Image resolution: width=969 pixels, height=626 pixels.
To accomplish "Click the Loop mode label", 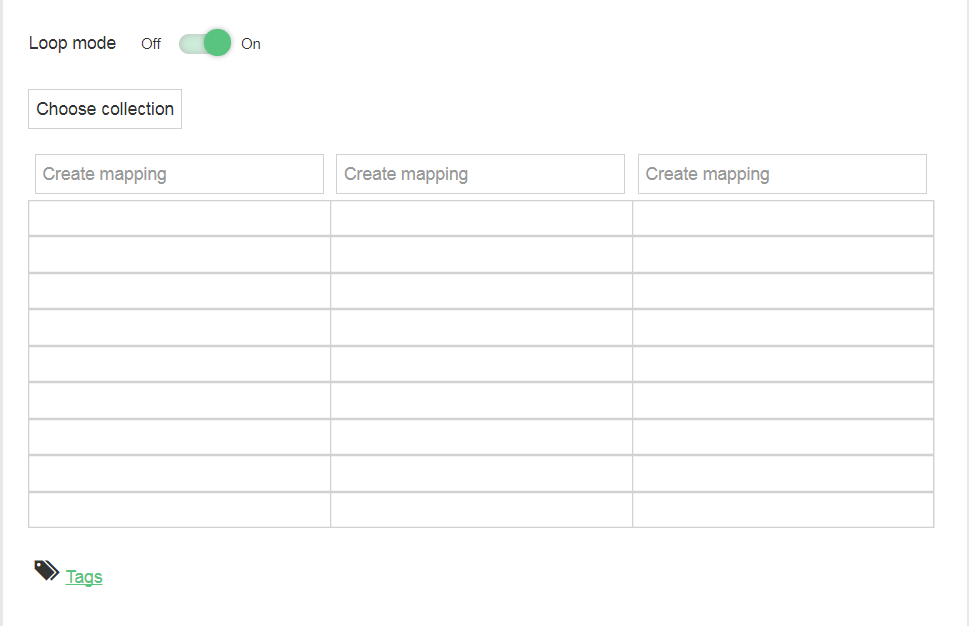I will [72, 43].
